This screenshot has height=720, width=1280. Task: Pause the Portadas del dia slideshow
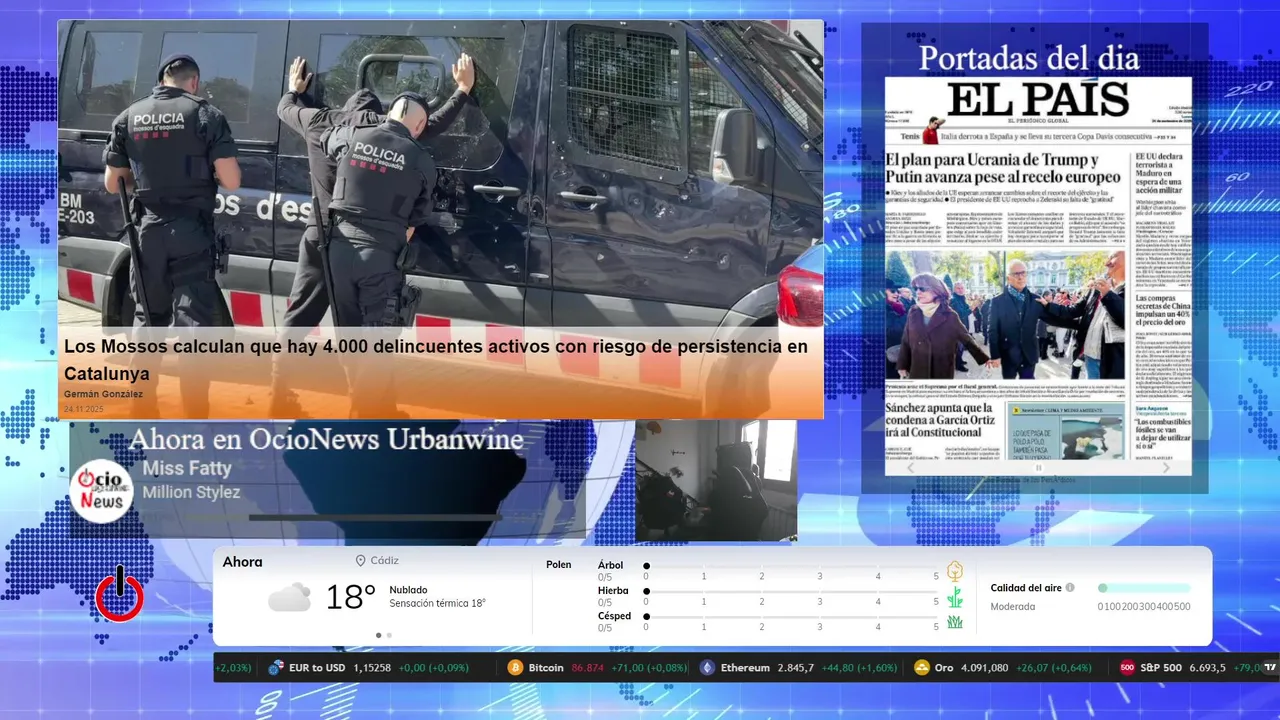(1038, 467)
